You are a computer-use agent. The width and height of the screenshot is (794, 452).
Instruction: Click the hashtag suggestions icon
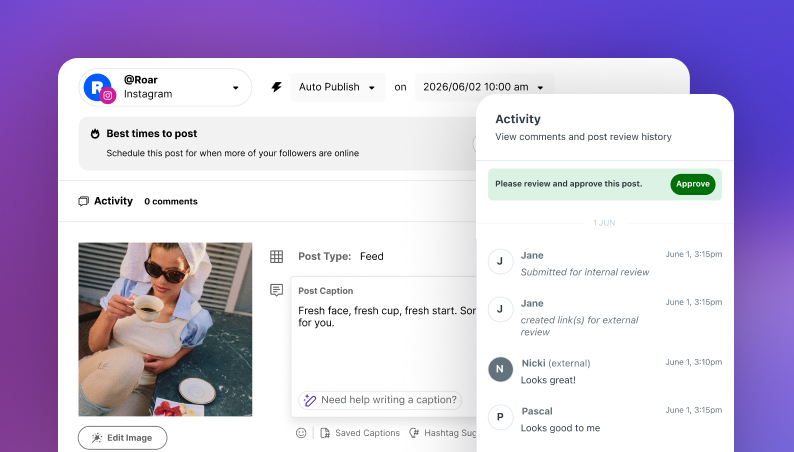pyautogui.click(x=414, y=433)
